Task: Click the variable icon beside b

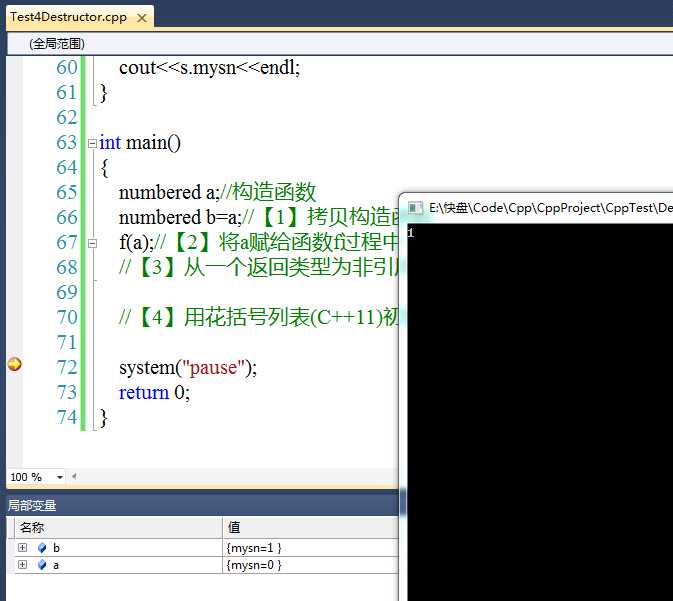Action: pos(42,548)
